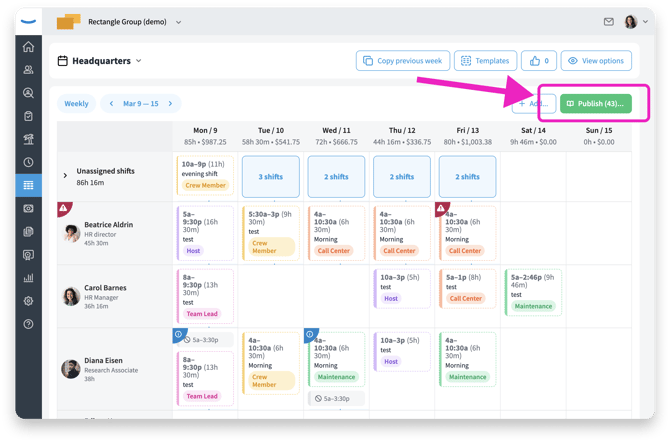Open the Home icon in sidebar
This screenshot has height=442, width=670.
point(28,47)
